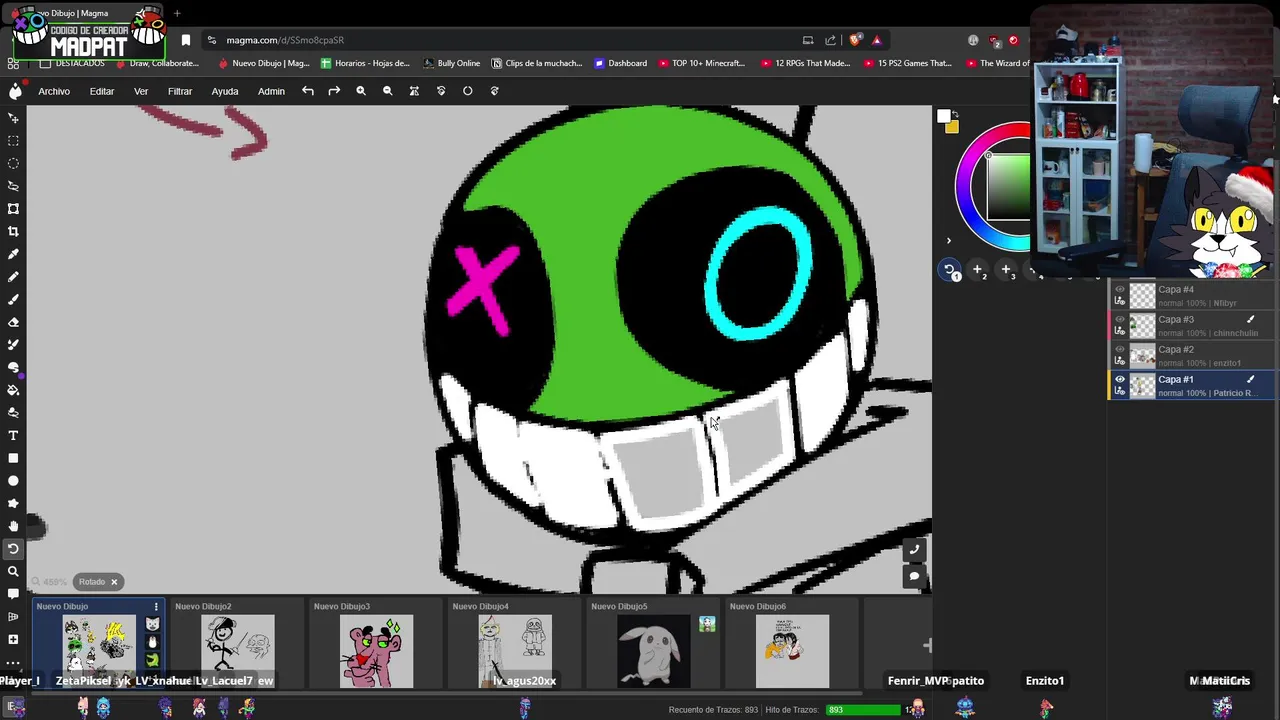This screenshot has width=1280, height=720.
Task: Select the lasso selection tool
Action: pyautogui.click(x=13, y=186)
